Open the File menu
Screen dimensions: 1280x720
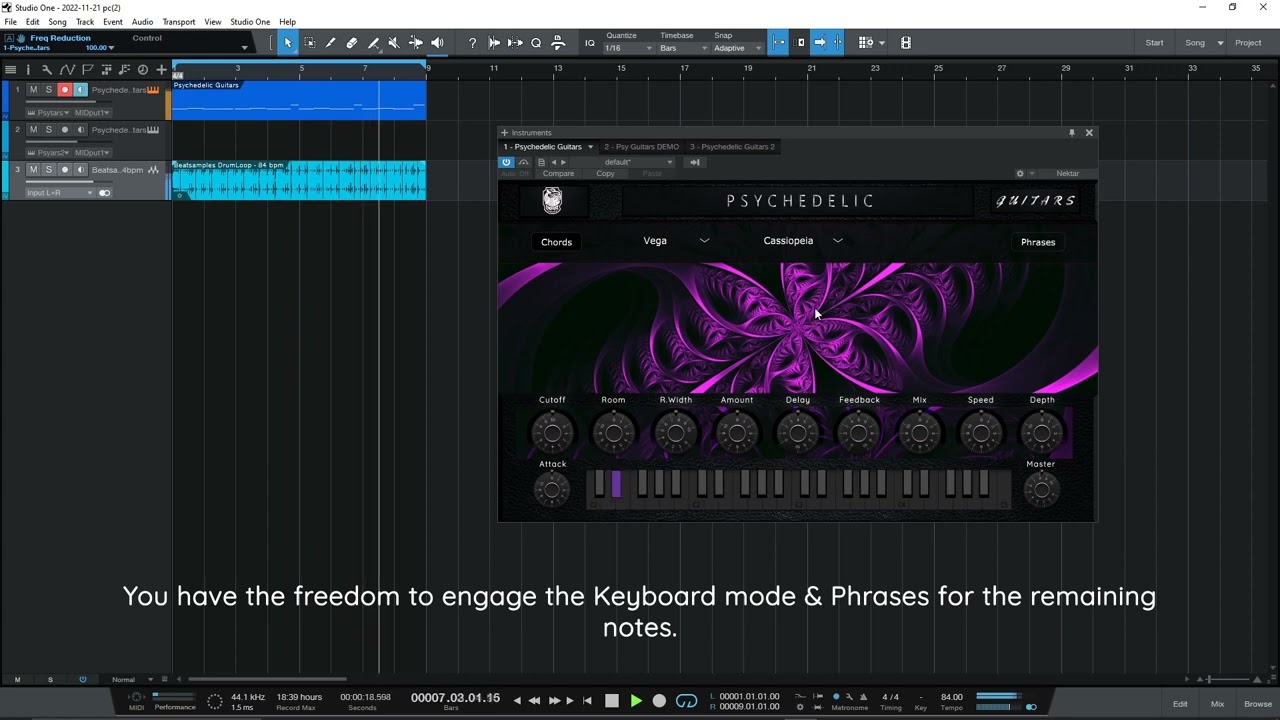click(10, 22)
